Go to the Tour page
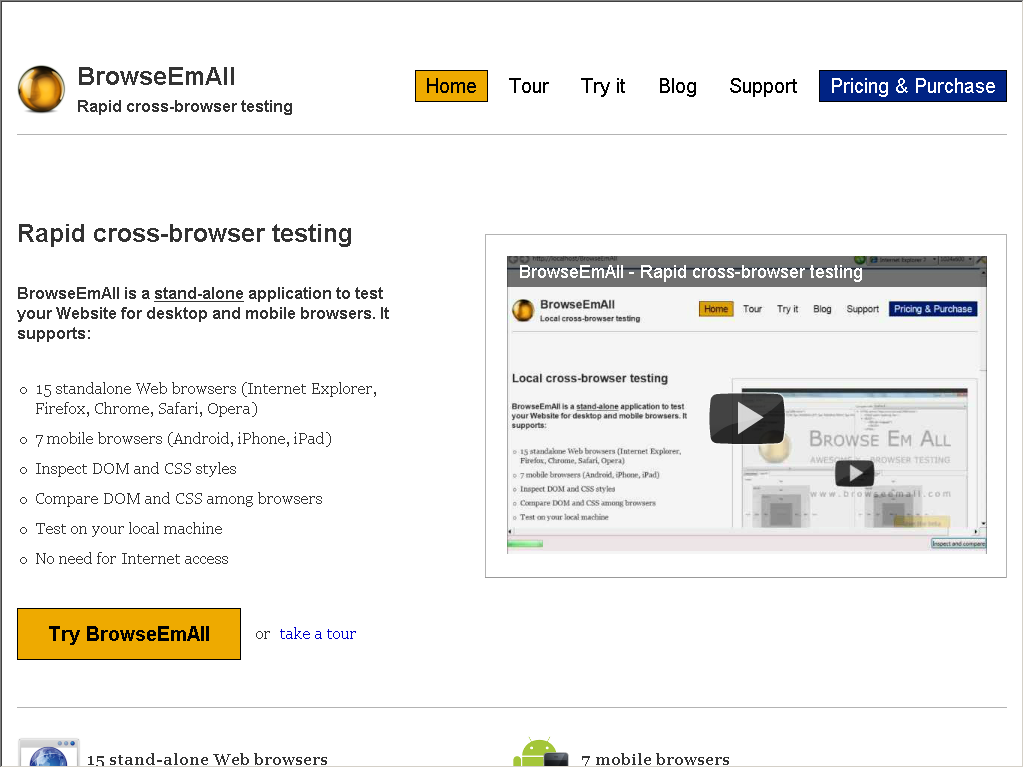Screen dimensions: 1024x768 coord(529,86)
